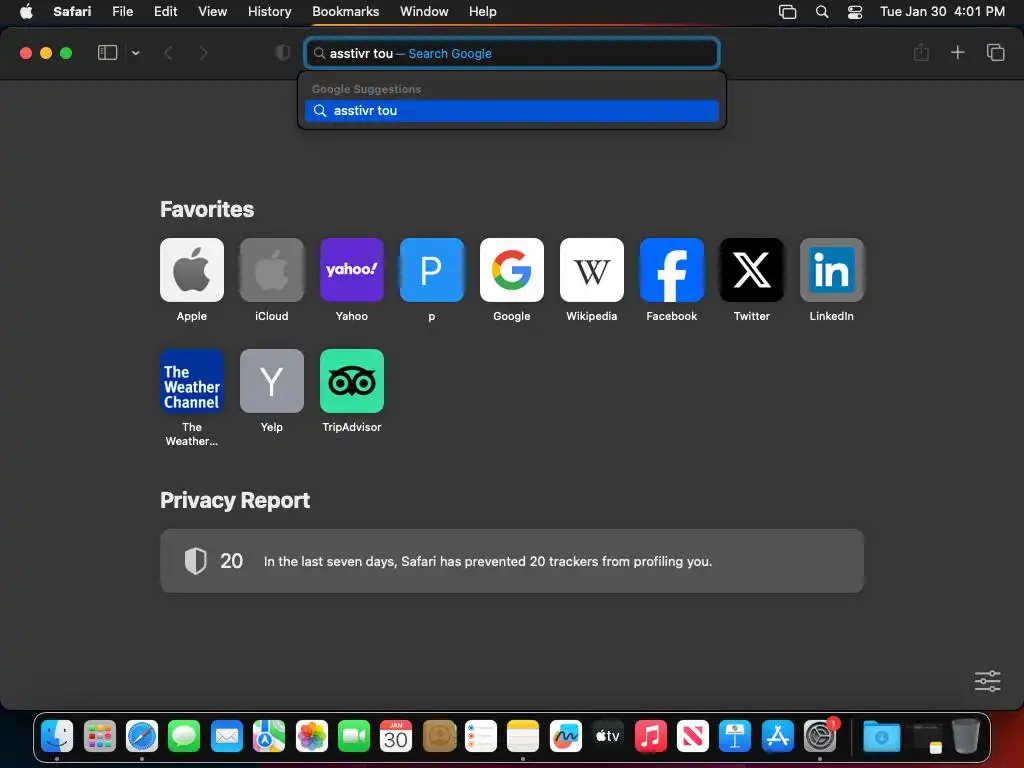Open the Yelp favorite
The image size is (1024, 768).
pyautogui.click(x=272, y=381)
